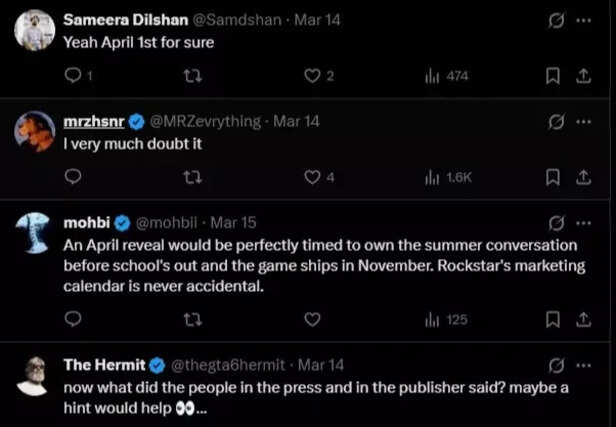
Task: Open @MRZevrything profile handle link
Action: (x=205, y=121)
